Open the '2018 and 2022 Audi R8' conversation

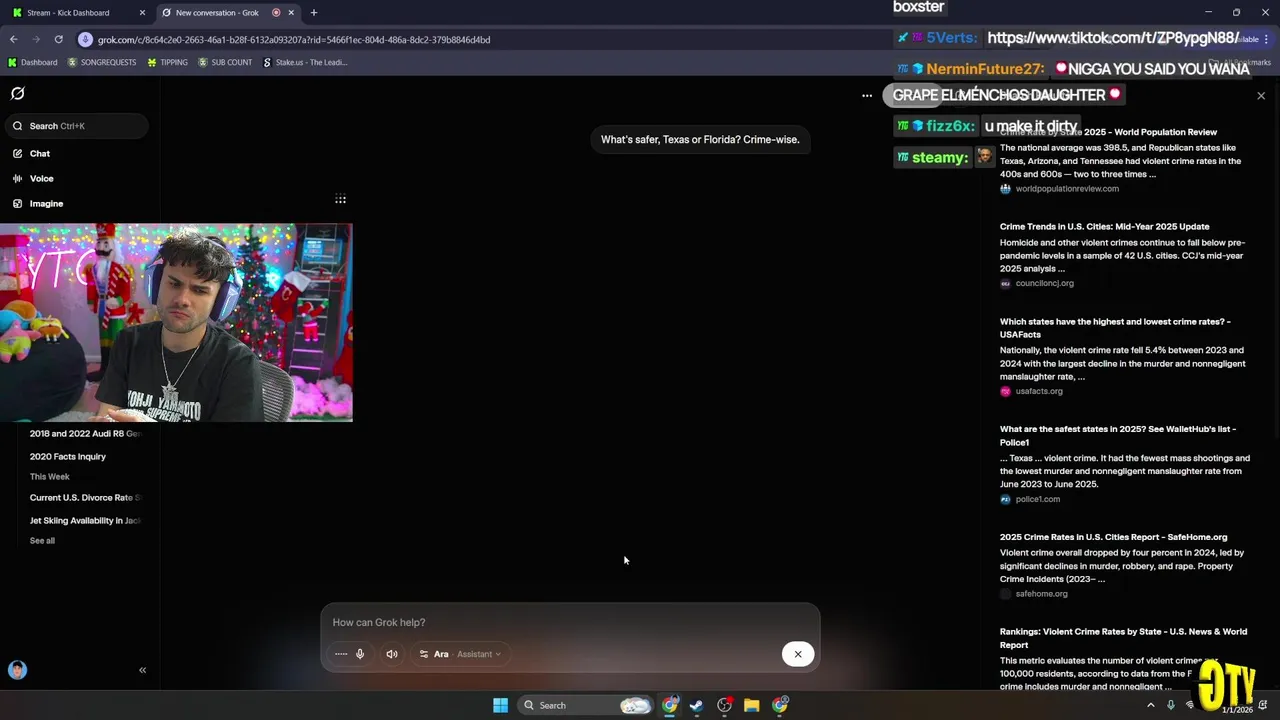[x=85, y=434]
